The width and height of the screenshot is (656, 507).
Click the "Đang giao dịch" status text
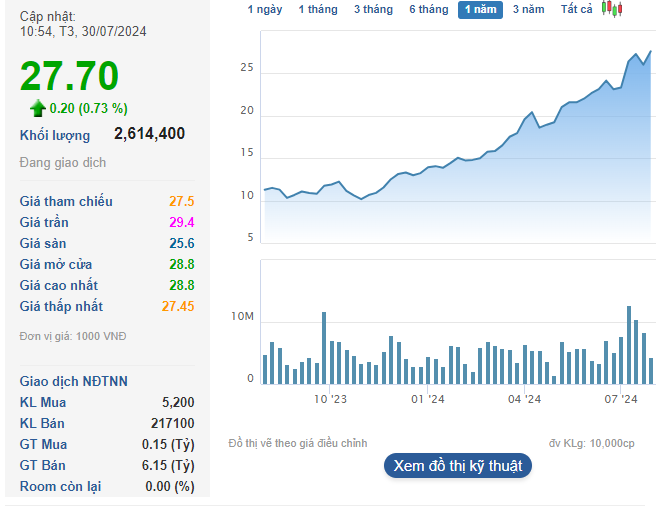click(63, 162)
